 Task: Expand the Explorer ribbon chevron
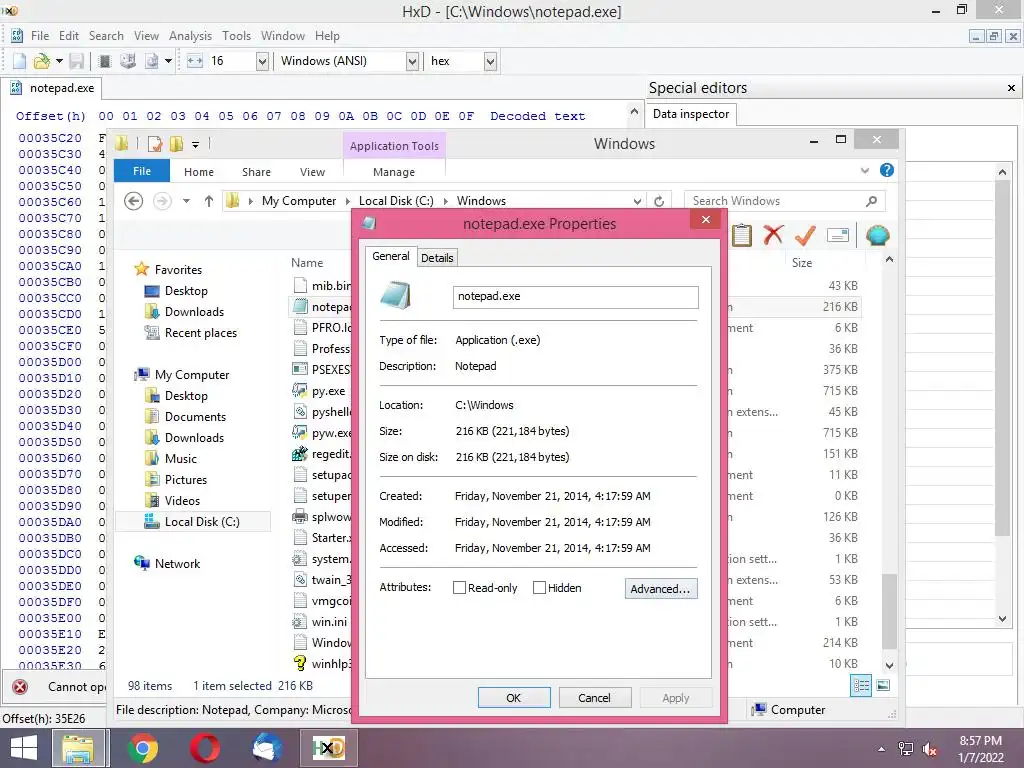865,170
